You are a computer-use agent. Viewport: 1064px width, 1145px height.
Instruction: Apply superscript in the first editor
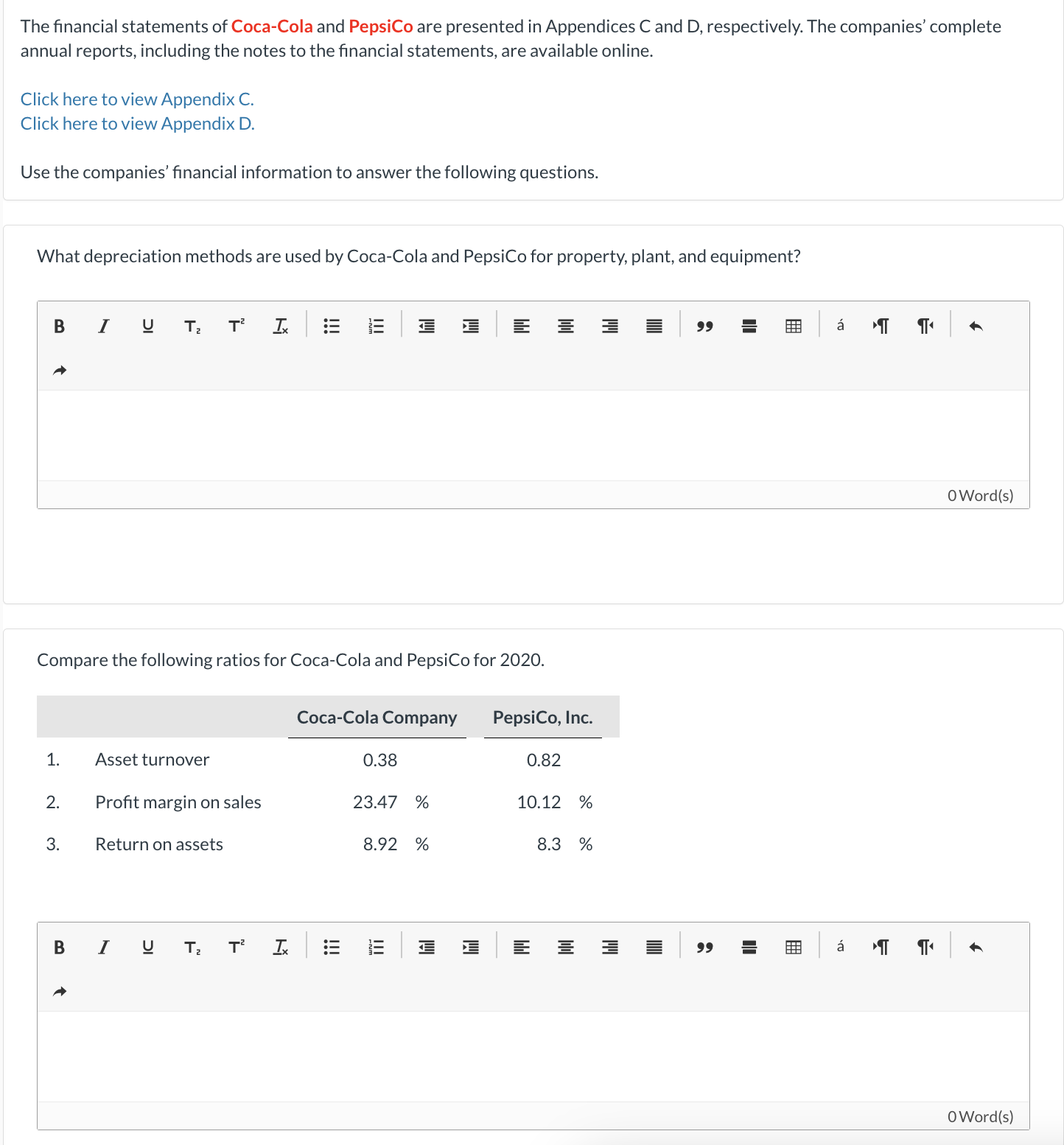(235, 325)
